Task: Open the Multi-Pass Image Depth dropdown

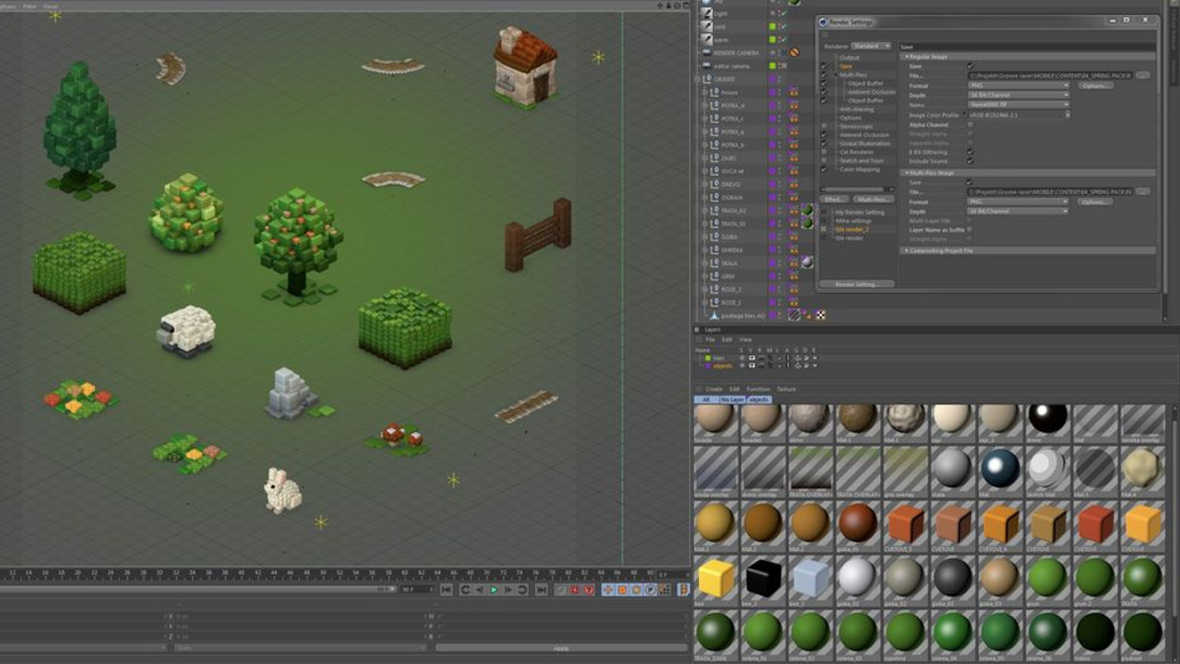Action: pyautogui.click(x=1018, y=212)
